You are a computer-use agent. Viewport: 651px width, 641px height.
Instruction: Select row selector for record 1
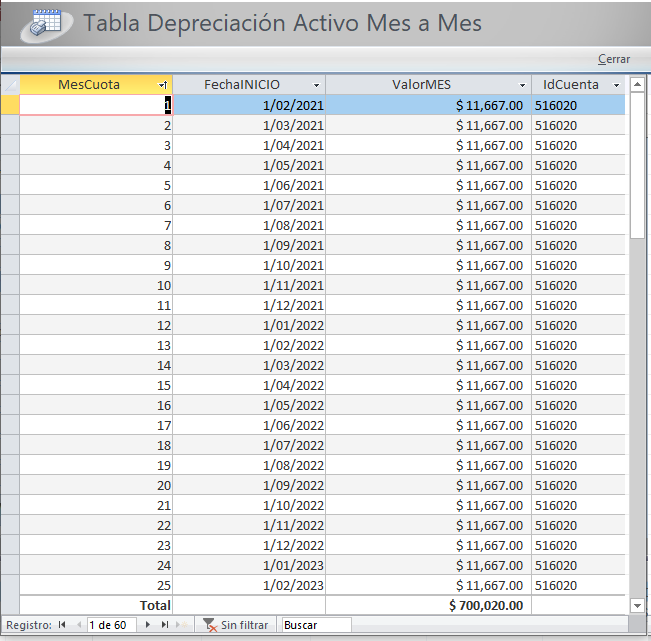click(x=10, y=105)
